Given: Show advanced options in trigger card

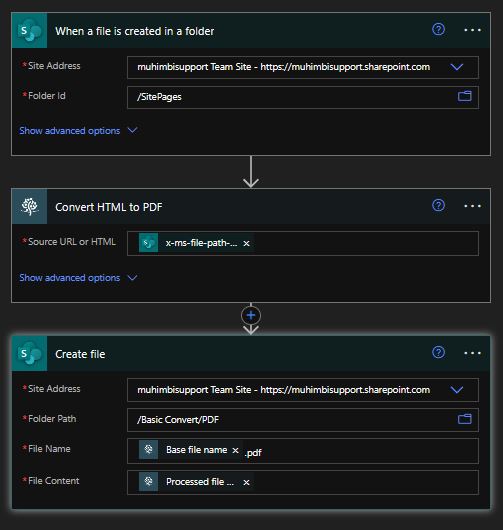Looking at the screenshot, I should tap(78, 131).
